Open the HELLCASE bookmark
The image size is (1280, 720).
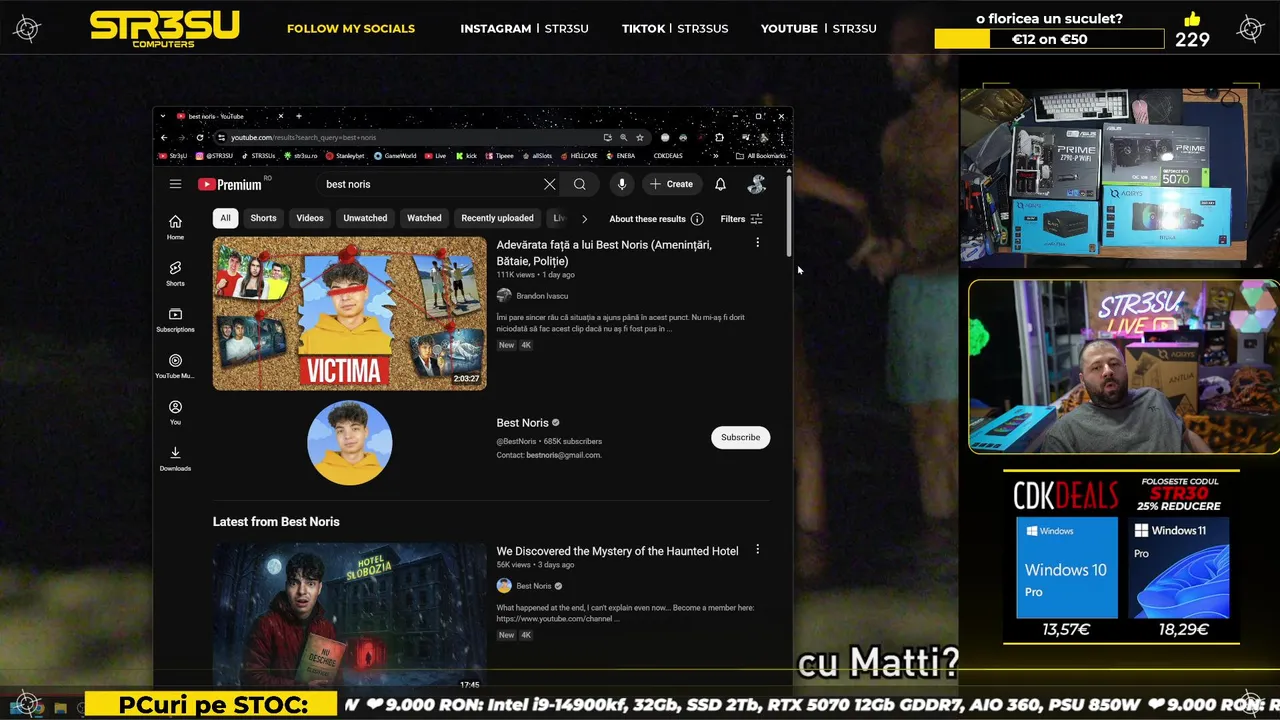(578, 156)
